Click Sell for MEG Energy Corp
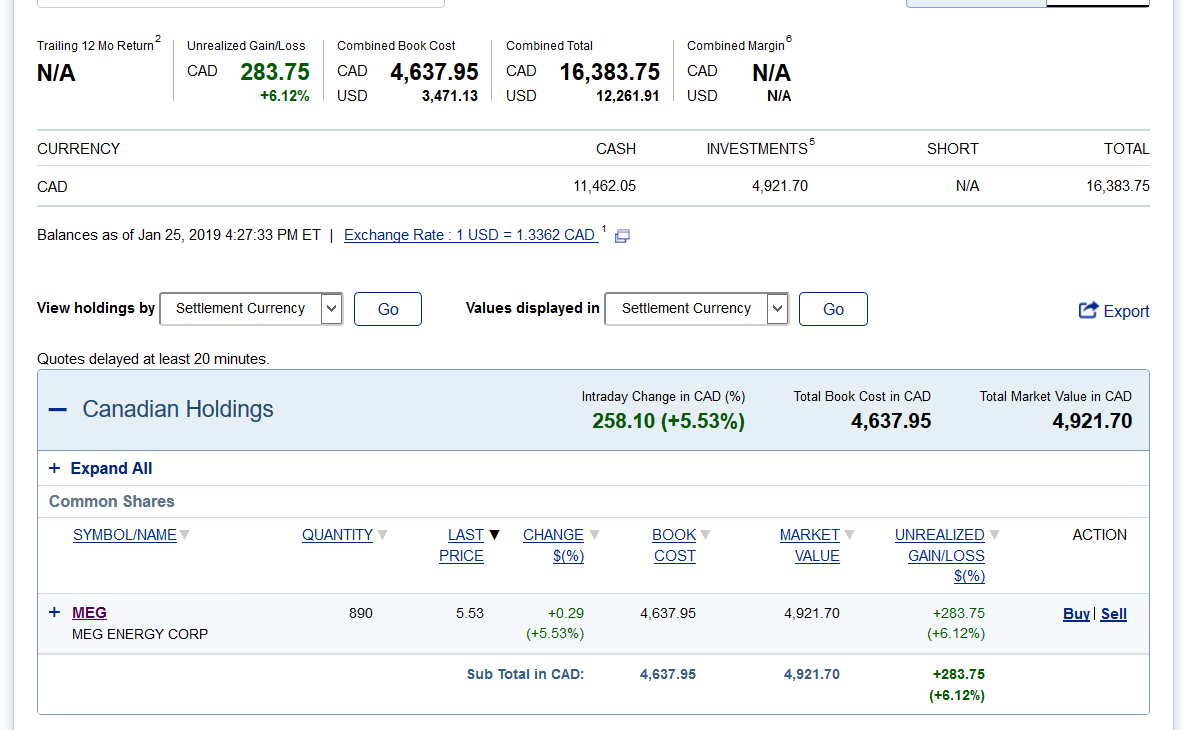 tap(1113, 614)
